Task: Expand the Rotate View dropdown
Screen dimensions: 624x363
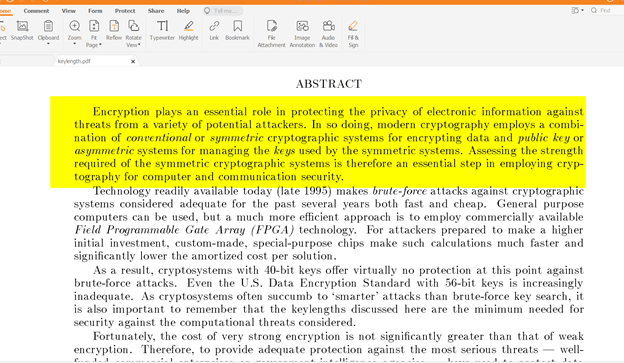Action: [x=133, y=34]
